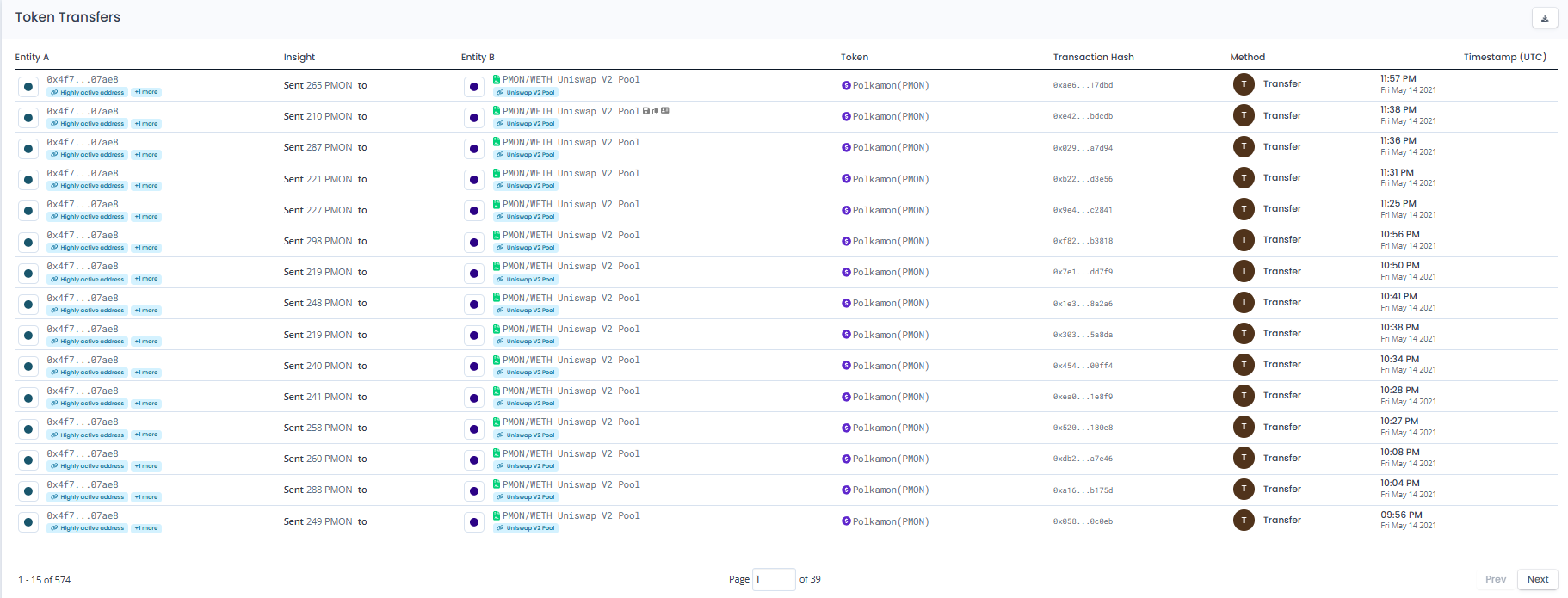Click Entity B avatar in the Sent 258 PMON row
Image resolution: width=1568 pixels, height=598 pixels.
click(473, 429)
